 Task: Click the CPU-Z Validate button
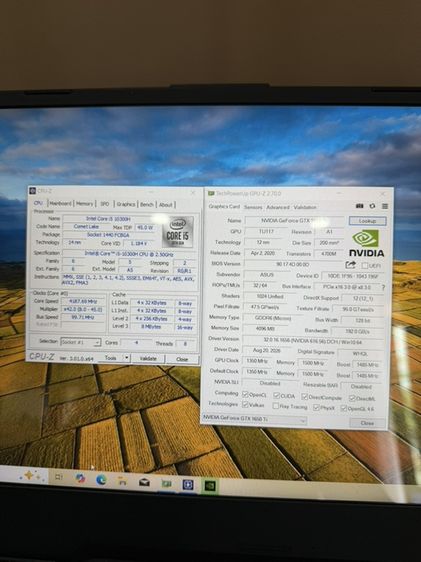148,358
